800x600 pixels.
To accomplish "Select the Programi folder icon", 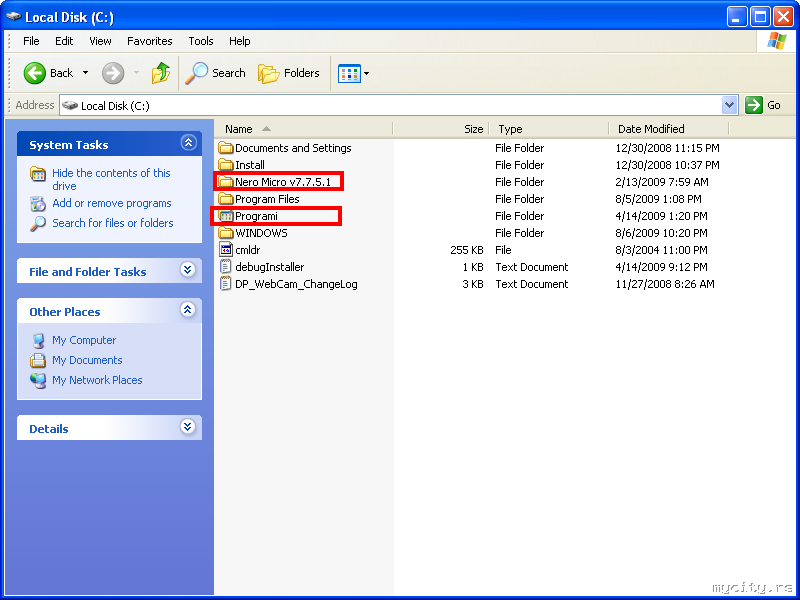I will (x=226, y=216).
